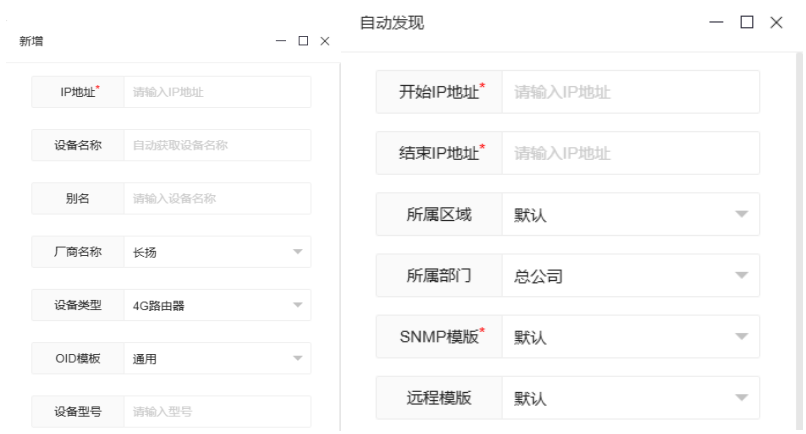The width and height of the screenshot is (806, 434).
Task: Focus the 设备名称 text field
Action: tap(217, 146)
